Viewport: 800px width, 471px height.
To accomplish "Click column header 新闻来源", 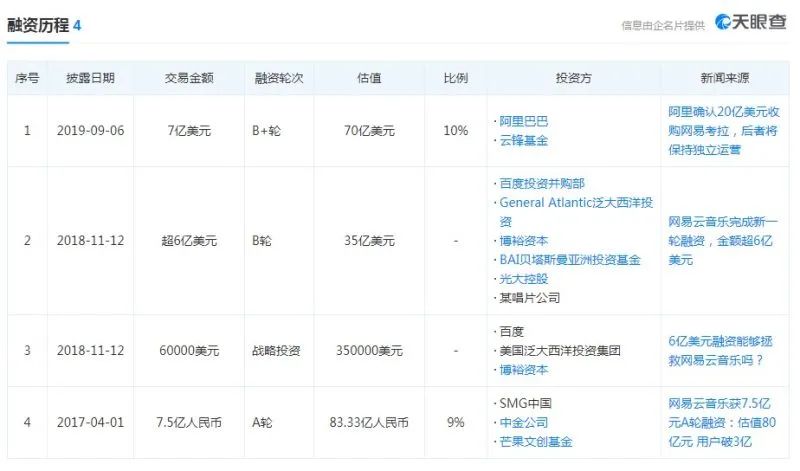I will [724, 78].
